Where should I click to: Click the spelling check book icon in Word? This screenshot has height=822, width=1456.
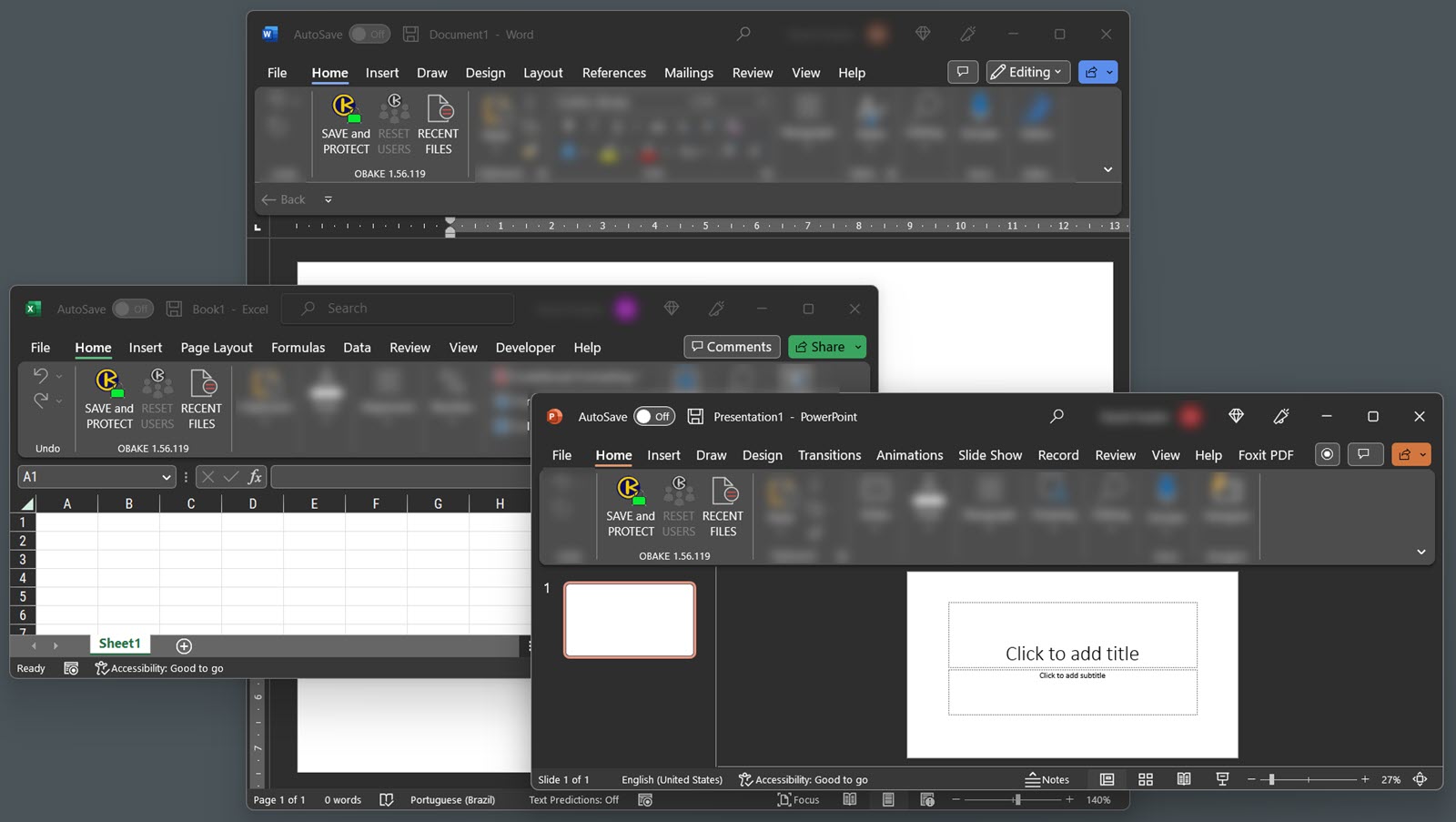point(386,799)
